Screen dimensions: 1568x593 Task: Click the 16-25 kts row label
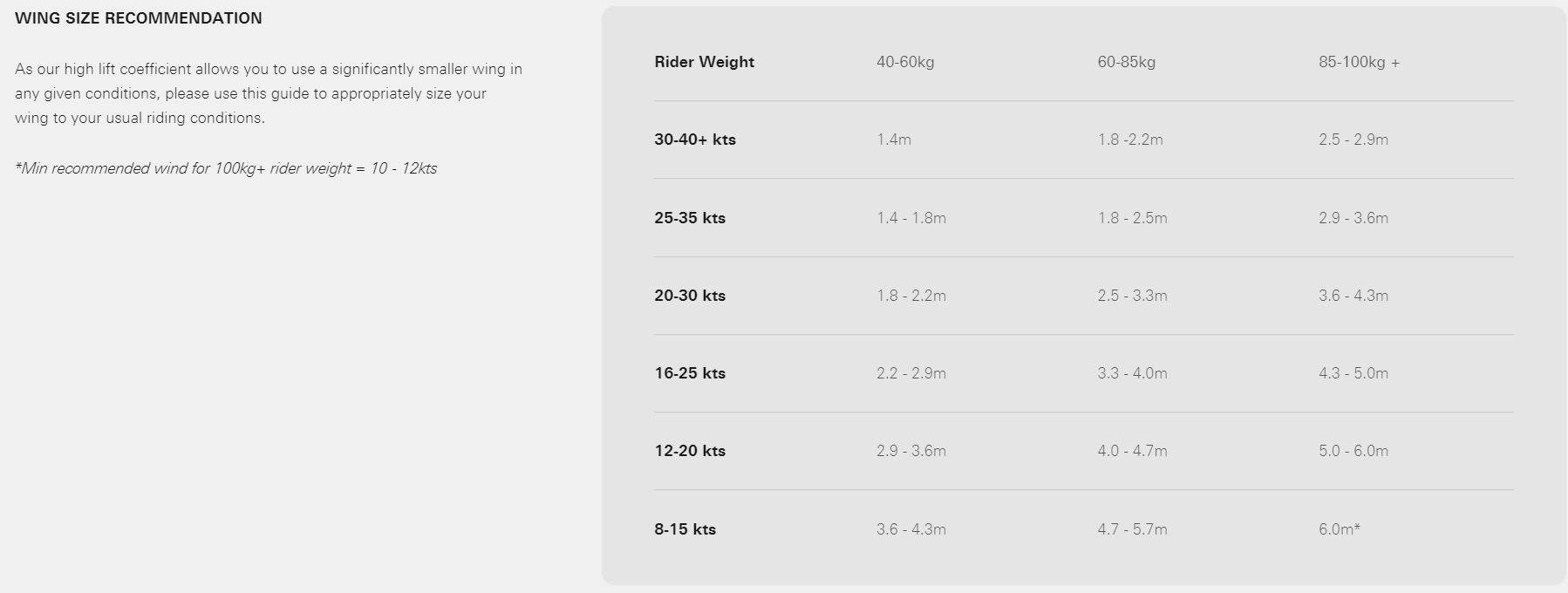point(689,373)
